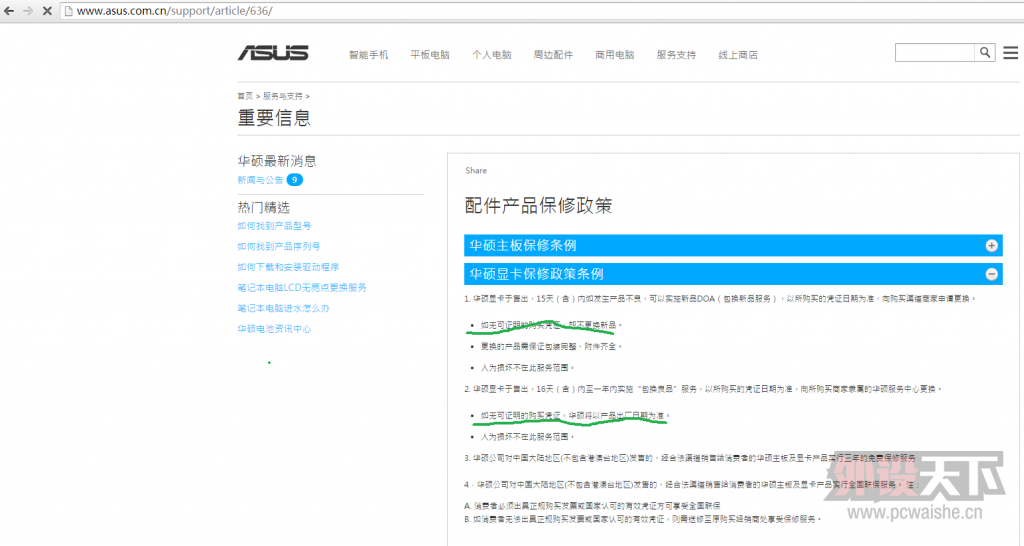Expand 华硕主板保修条例 with plus icon
Image resolution: width=1024 pixels, height=546 pixels.
tap(991, 246)
